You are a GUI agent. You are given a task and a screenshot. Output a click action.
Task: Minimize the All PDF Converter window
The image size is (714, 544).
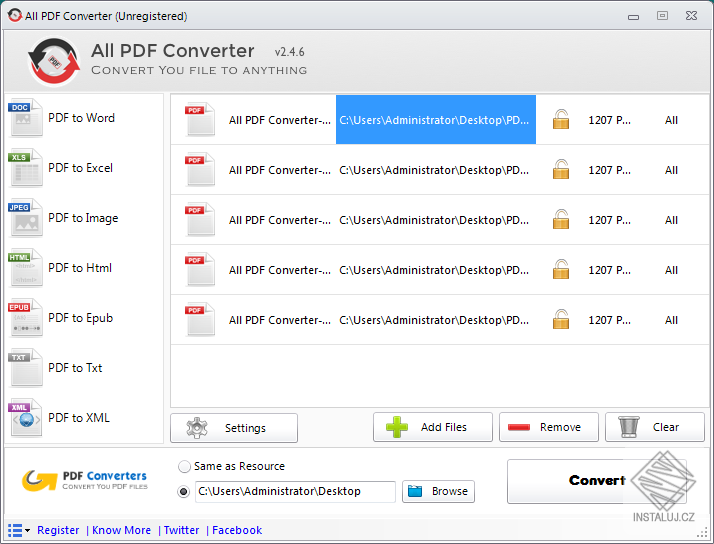(633, 17)
